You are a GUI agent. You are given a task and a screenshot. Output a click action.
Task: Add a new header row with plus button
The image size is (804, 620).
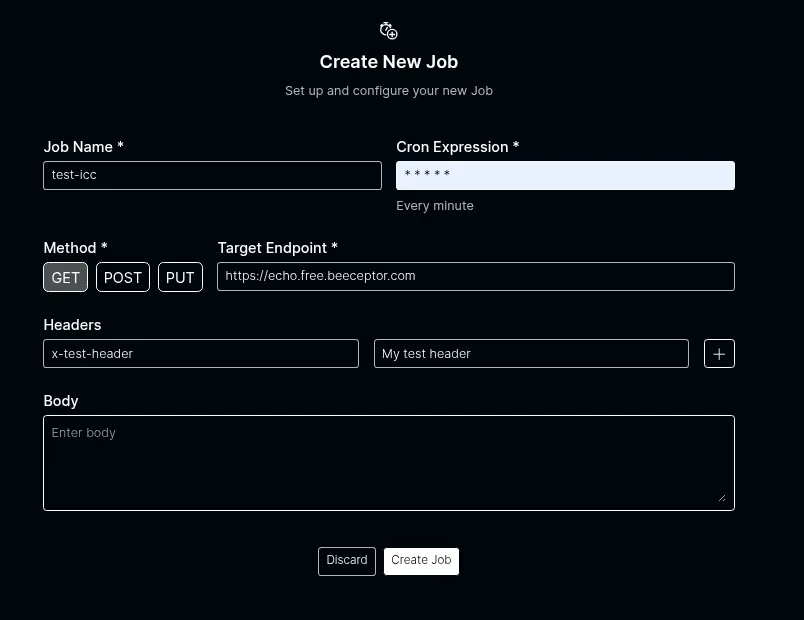click(x=719, y=354)
